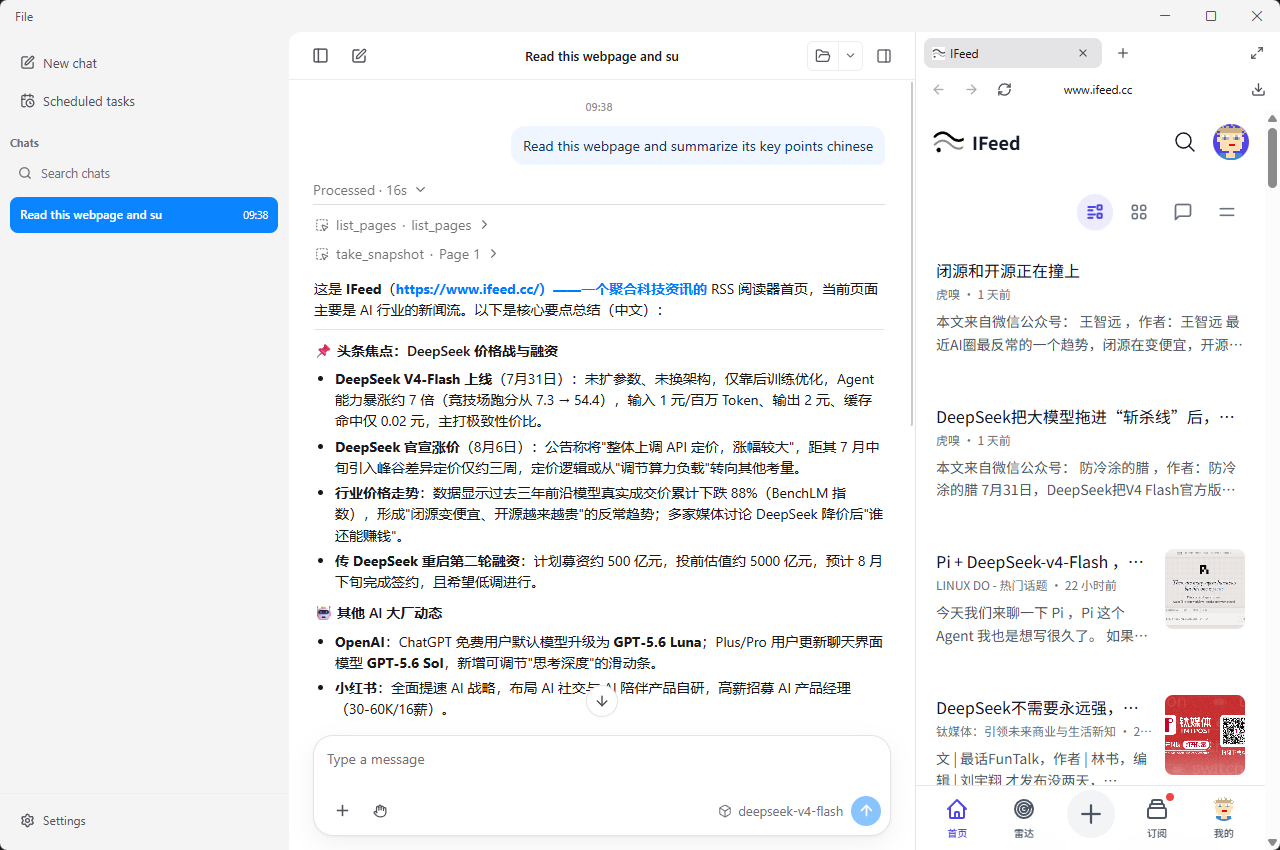The image size is (1280, 850).
Task: Open the IFeed search icon
Action: [x=1185, y=142]
